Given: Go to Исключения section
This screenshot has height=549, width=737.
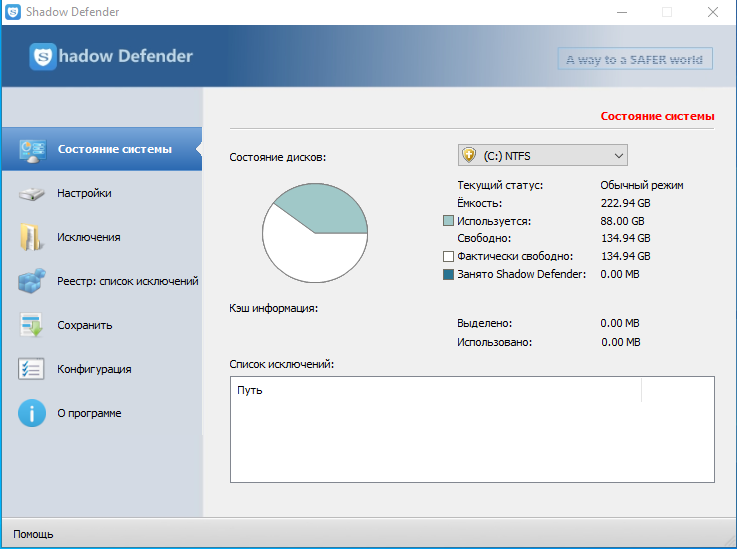Looking at the screenshot, I should click(102, 237).
